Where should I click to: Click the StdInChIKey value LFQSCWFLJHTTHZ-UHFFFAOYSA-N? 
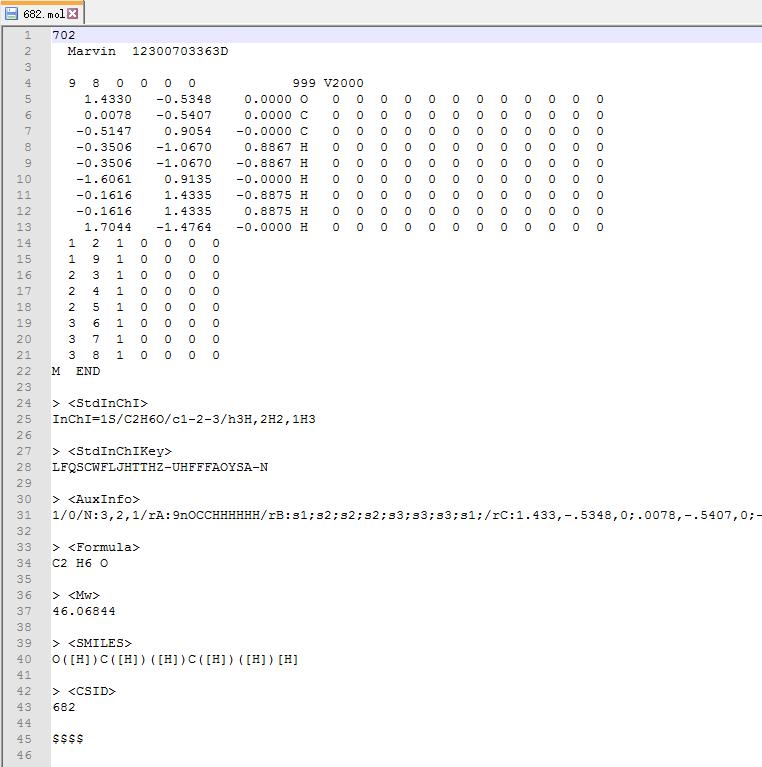pyautogui.click(x=160, y=467)
